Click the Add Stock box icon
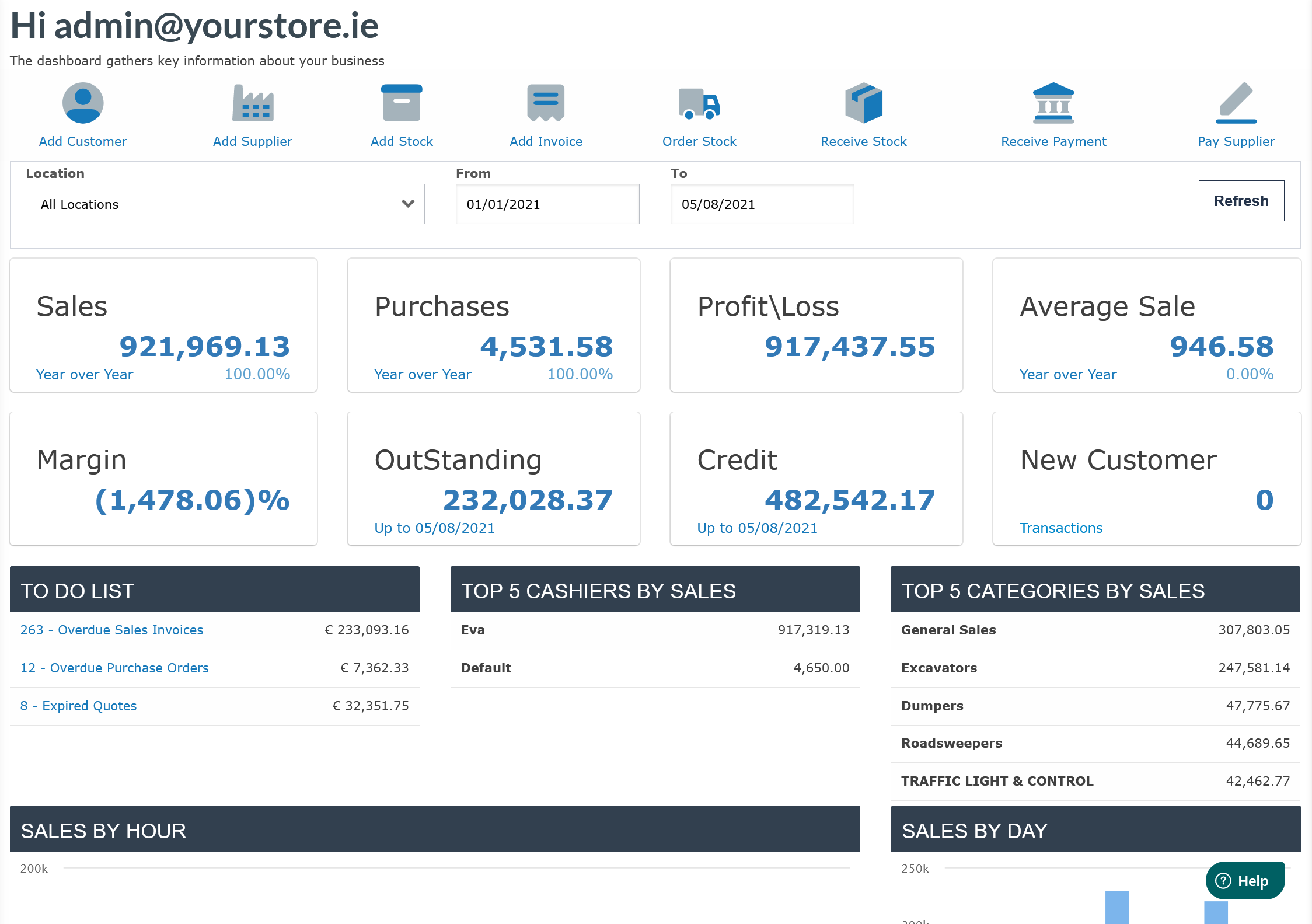Screen dimensions: 1312x924 402,103
